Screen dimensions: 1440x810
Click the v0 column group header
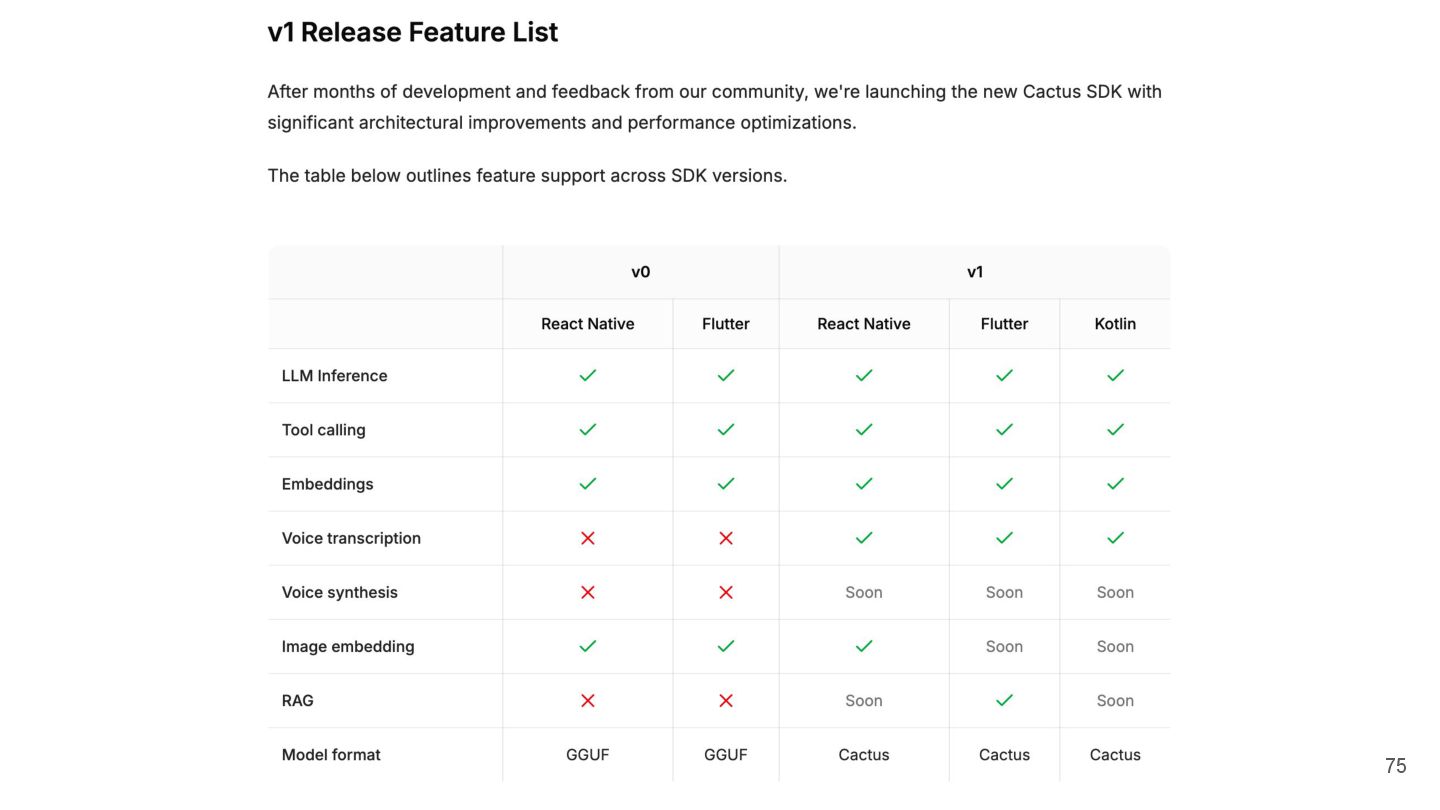(640, 272)
